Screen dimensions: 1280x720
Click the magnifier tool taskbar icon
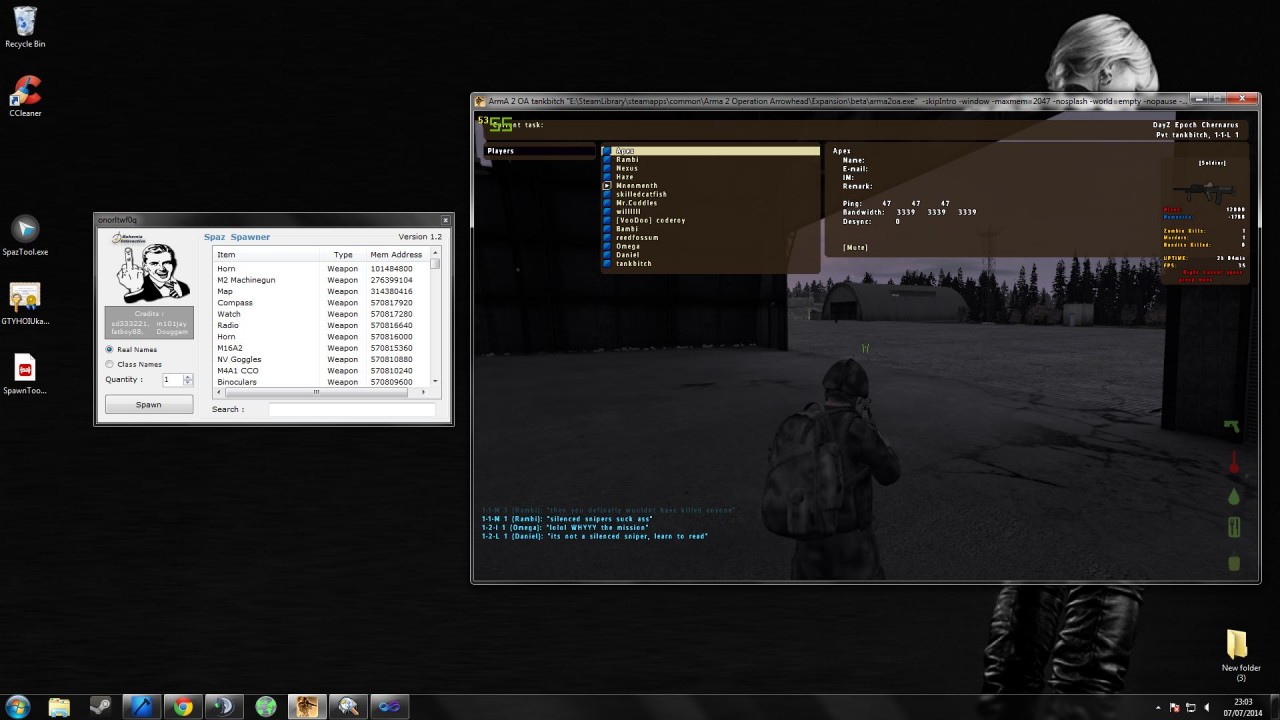(347, 707)
